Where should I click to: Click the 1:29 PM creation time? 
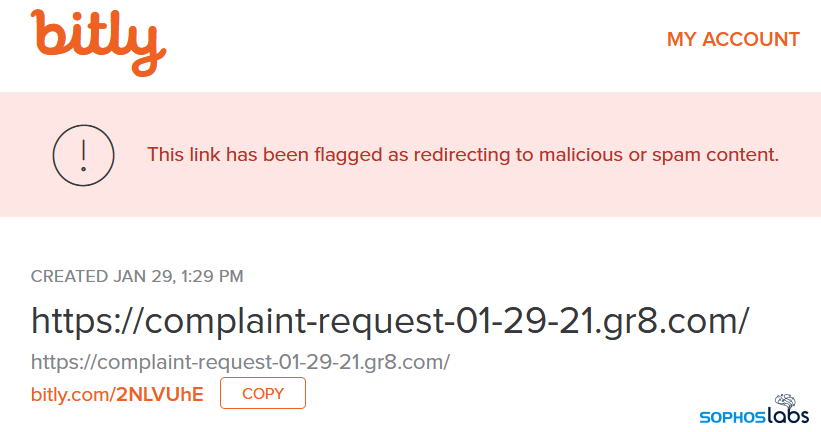tap(207, 276)
